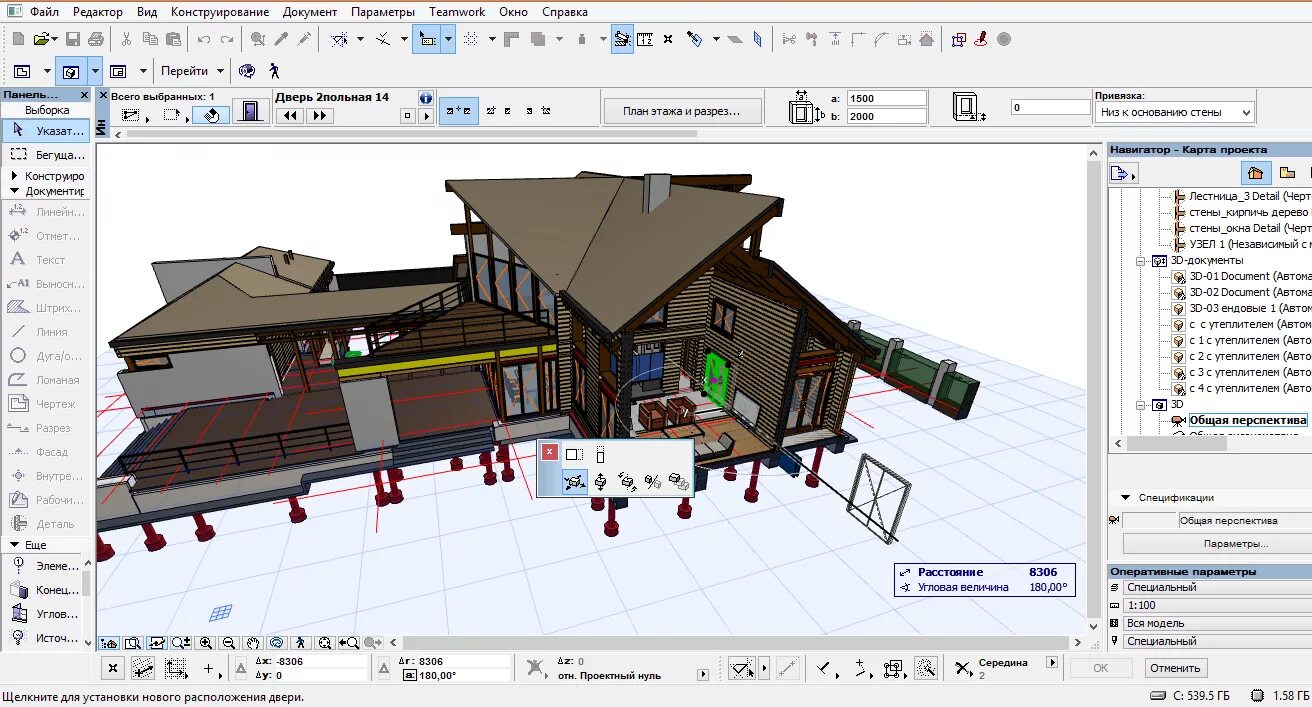Click the next door double-arrow button
Viewport: 1312px width, 707px height.
point(320,116)
